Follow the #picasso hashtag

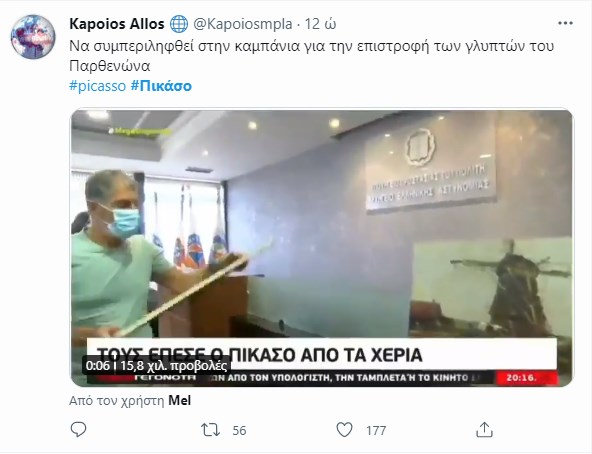(97, 86)
